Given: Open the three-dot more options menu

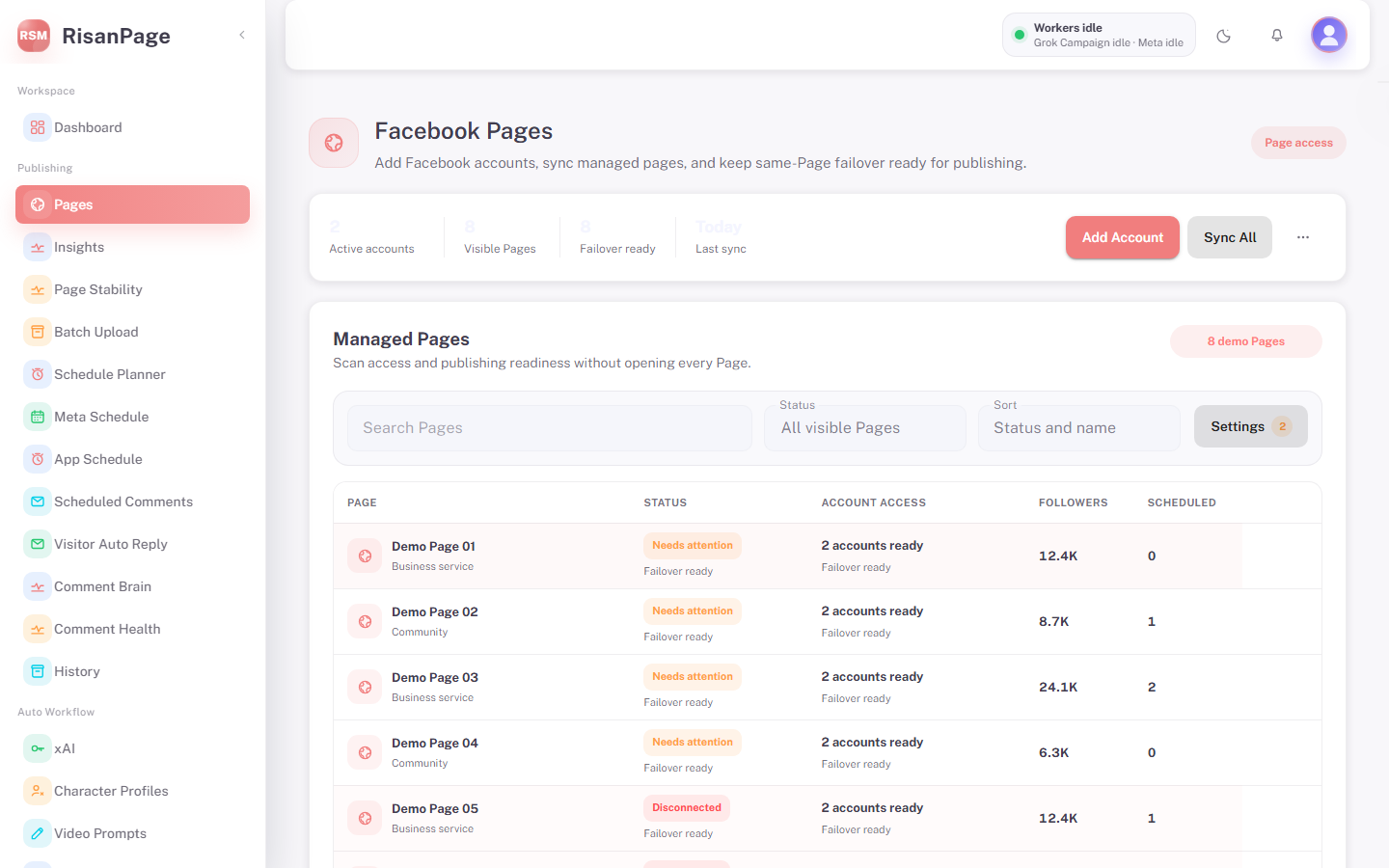Looking at the screenshot, I should tap(1303, 237).
